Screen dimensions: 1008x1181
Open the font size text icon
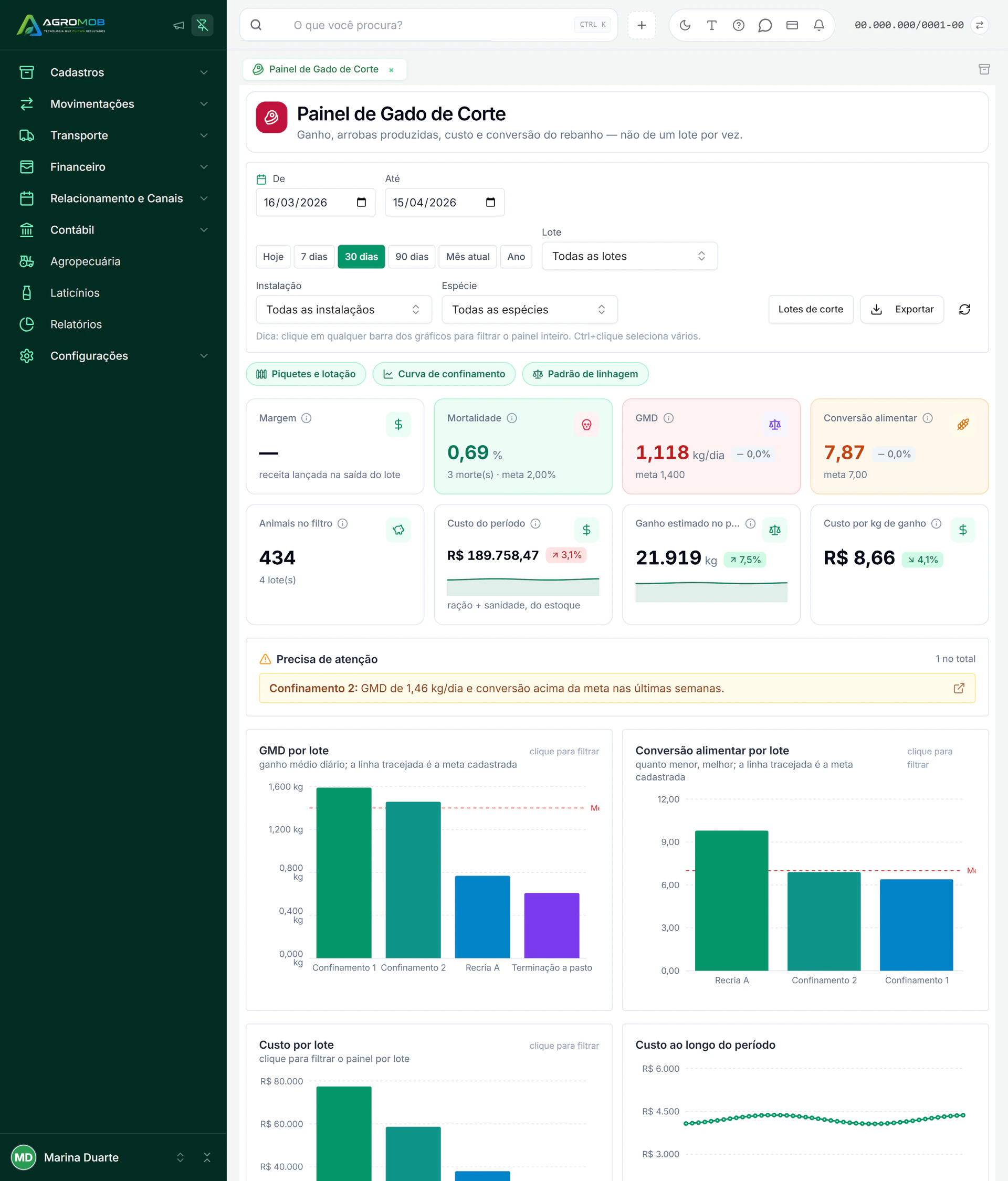[711, 25]
